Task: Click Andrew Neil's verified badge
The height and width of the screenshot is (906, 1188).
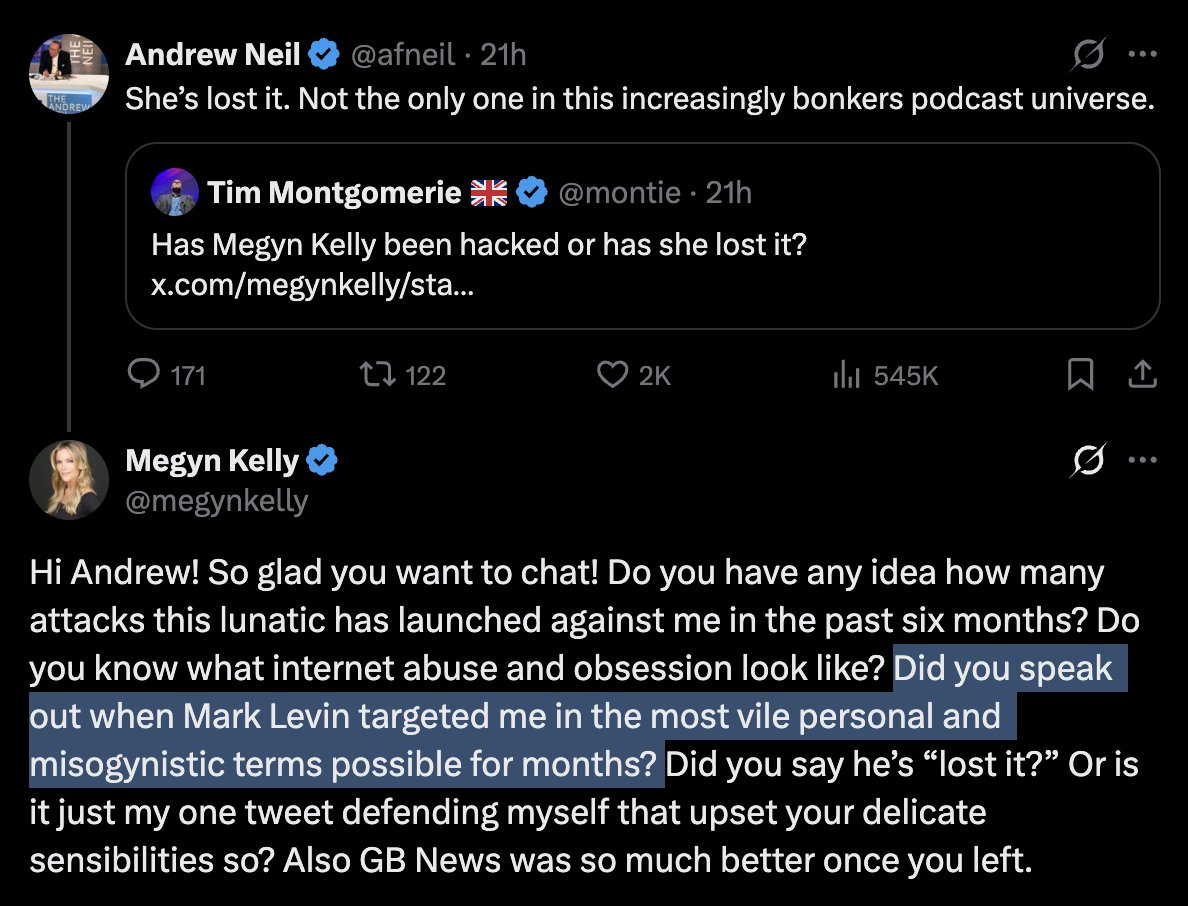Action: 323,56
